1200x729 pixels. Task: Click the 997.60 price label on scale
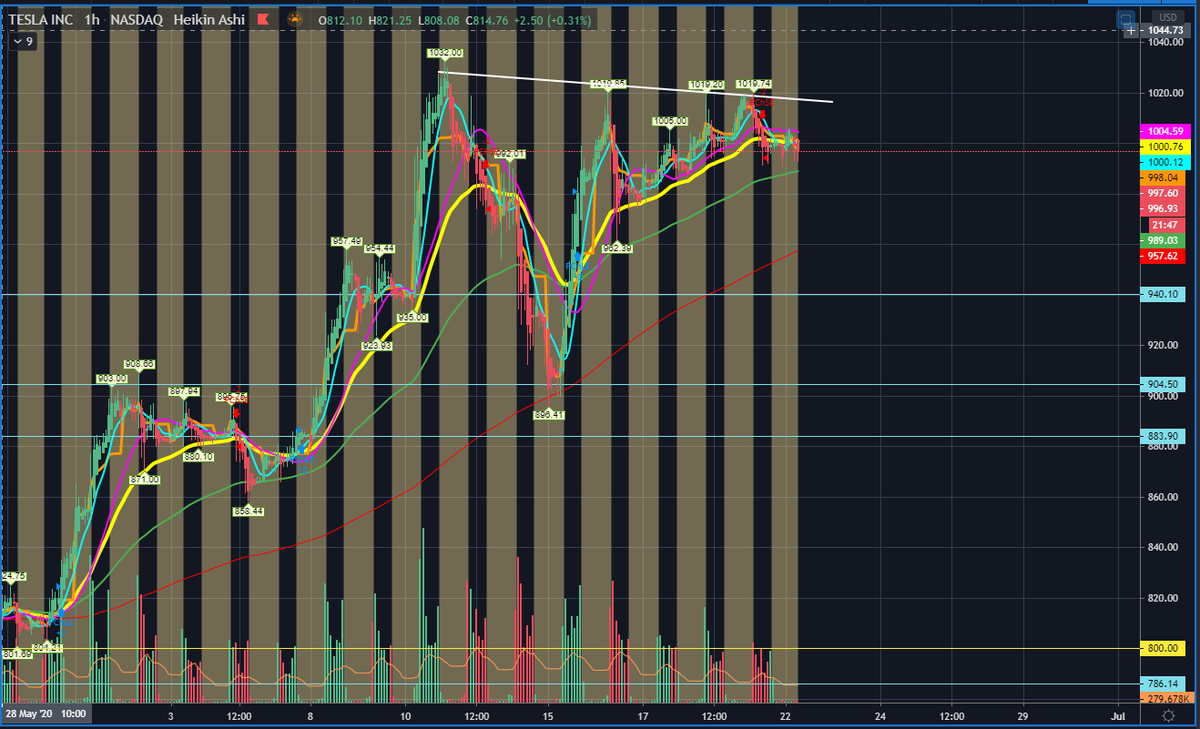coord(1160,193)
